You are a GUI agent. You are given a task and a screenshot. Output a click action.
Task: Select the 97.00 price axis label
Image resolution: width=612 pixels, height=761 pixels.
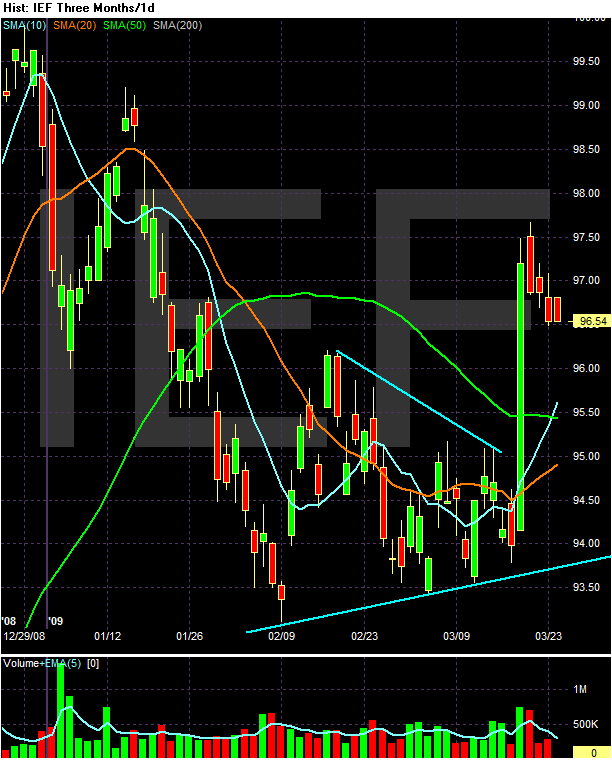tap(586, 281)
